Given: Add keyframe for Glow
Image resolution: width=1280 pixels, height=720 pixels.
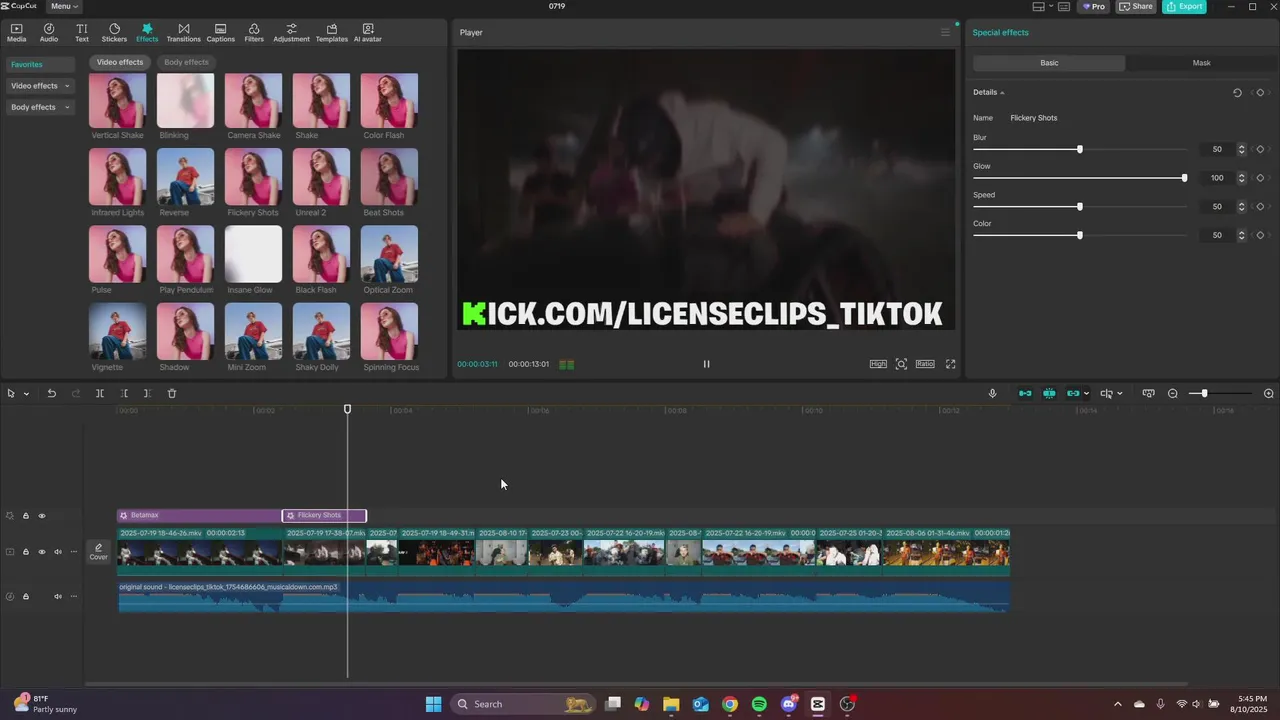Looking at the screenshot, I should click(x=1260, y=178).
